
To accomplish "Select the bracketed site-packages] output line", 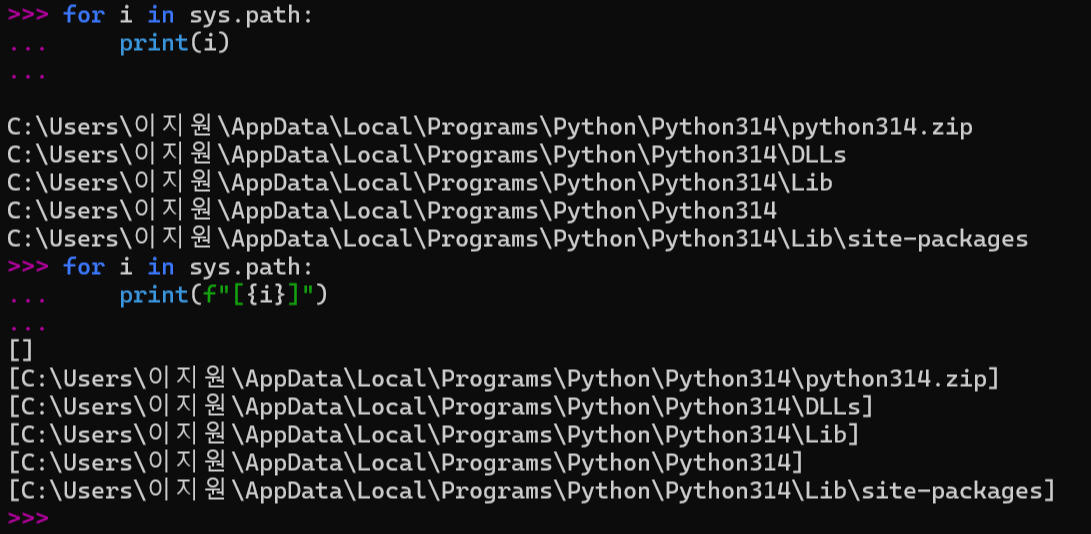I will pyautogui.click(x=532, y=491).
